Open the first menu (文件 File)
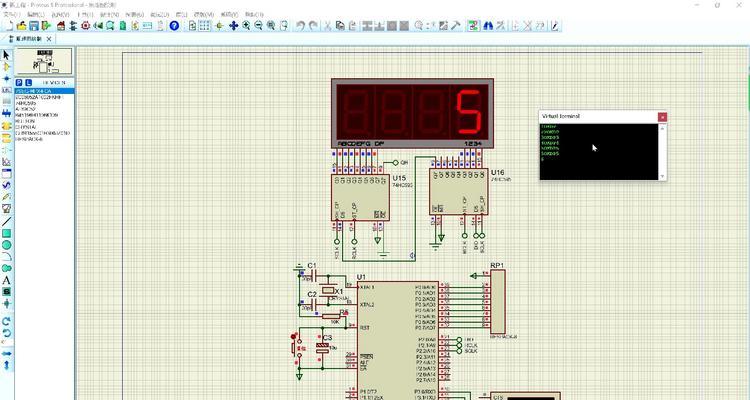The width and height of the screenshot is (750, 400). click(x=12, y=15)
